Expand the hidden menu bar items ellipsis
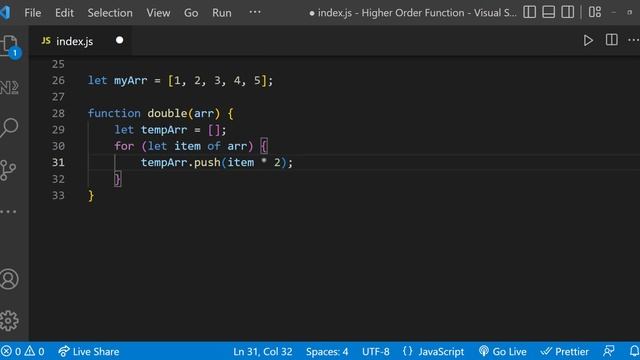 pyautogui.click(x=255, y=12)
